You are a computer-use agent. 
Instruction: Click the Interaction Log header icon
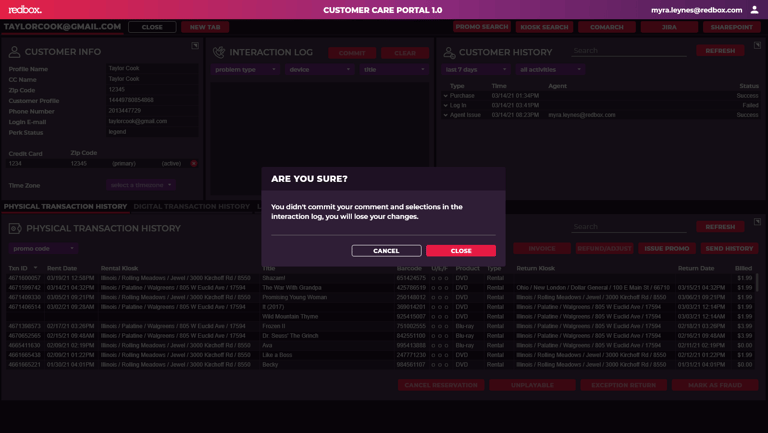coord(218,52)
